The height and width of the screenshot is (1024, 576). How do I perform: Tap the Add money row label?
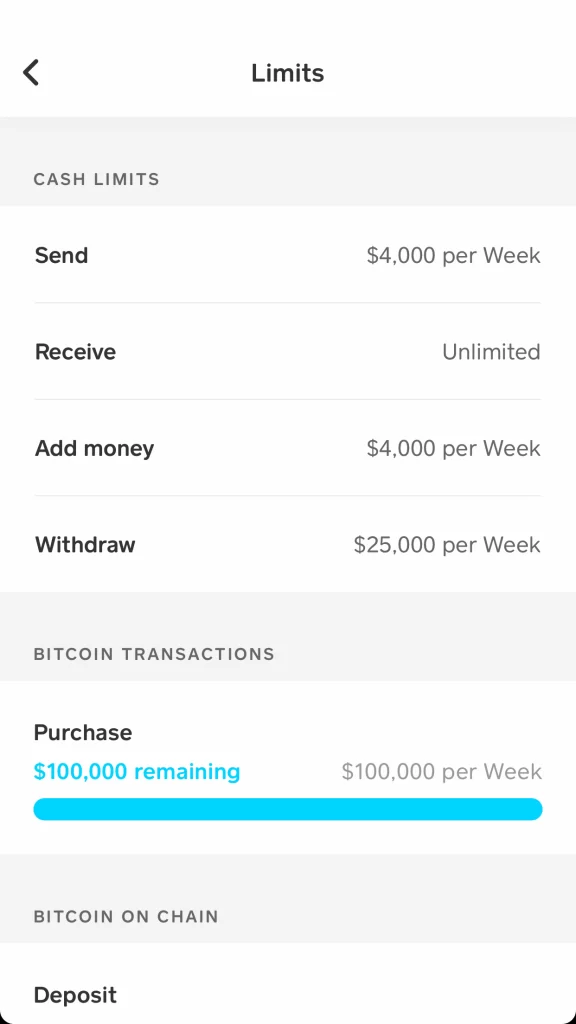pos(94,448)
